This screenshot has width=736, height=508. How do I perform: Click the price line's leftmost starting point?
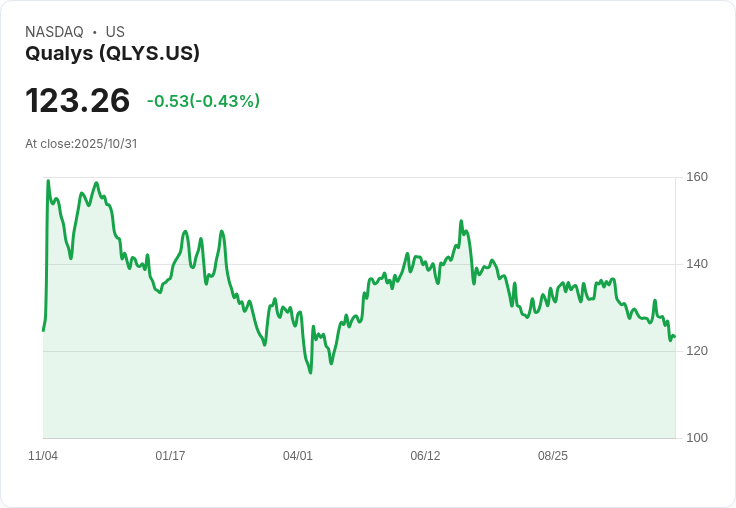pyautogui.click(x=43, y=331)
